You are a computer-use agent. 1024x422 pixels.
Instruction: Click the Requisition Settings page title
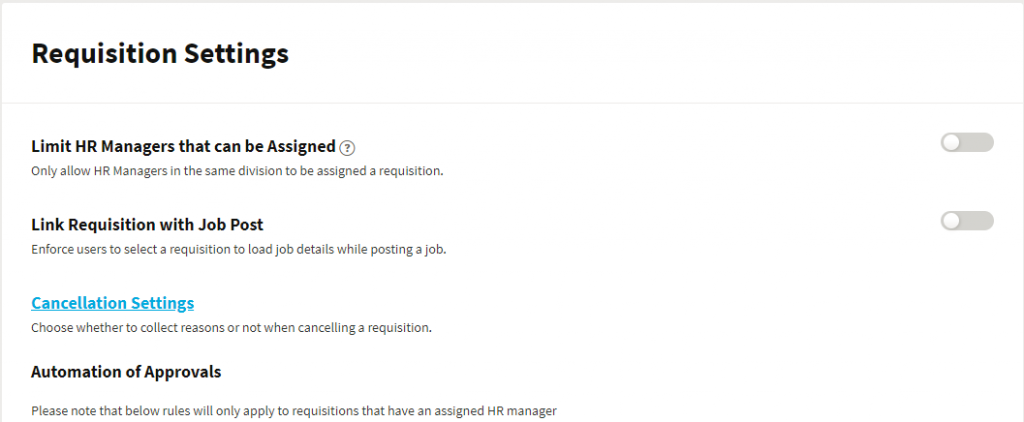coord(160,54)
